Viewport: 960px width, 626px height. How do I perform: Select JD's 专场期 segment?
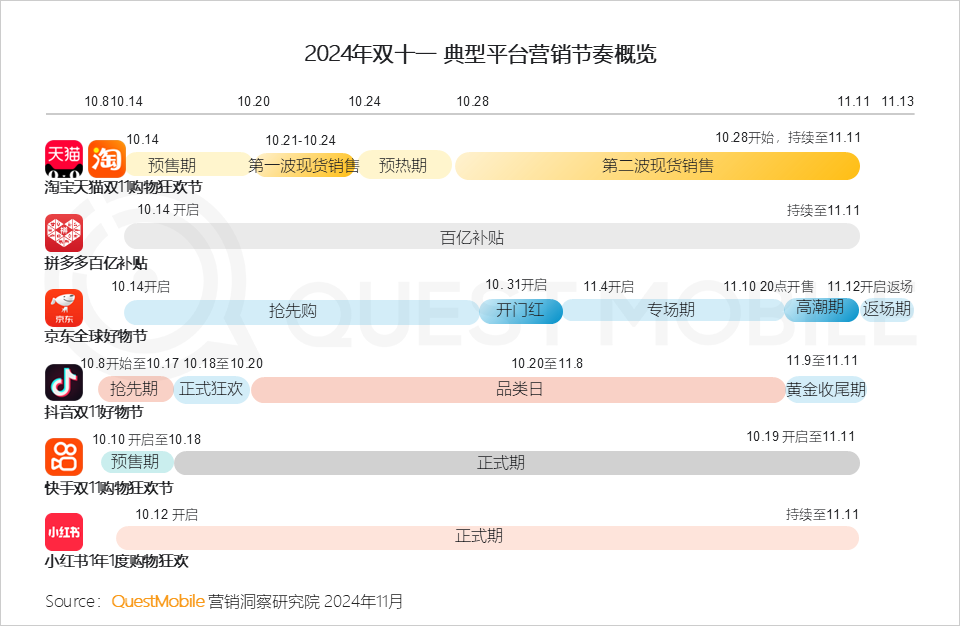pyautogui.click(x=674, y=310)
